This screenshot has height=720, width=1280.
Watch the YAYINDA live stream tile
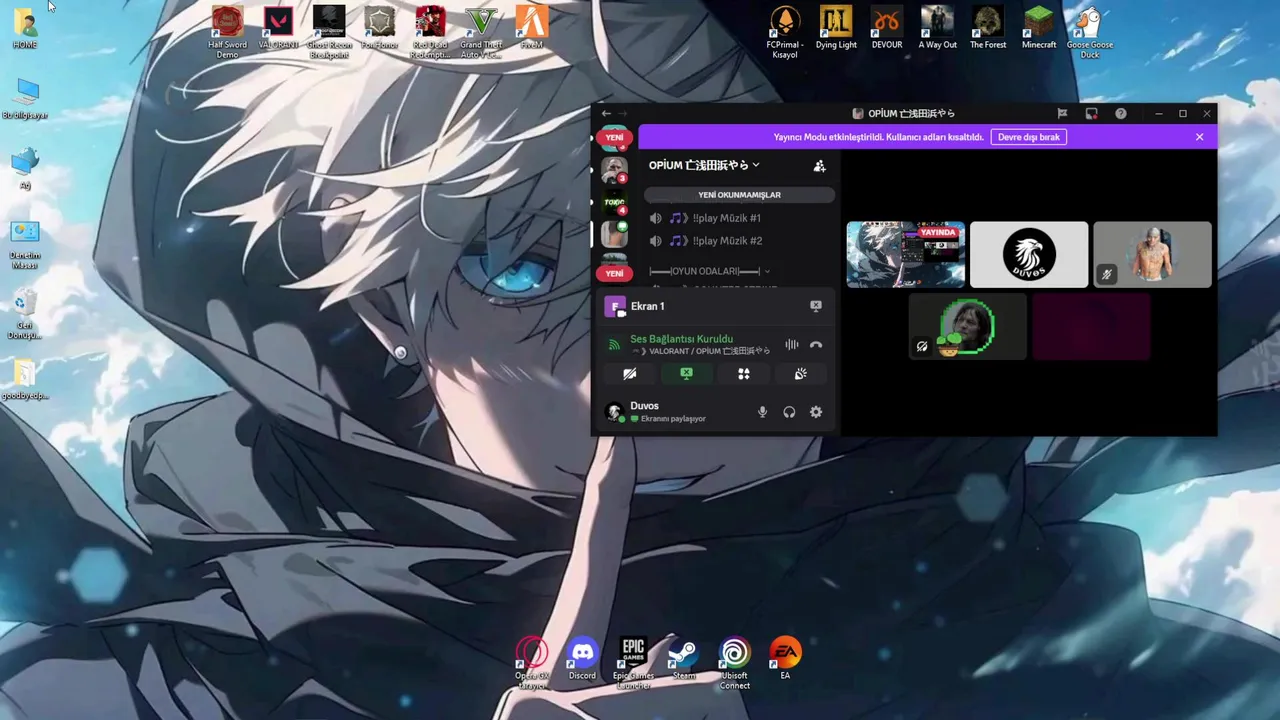[906, 255]
